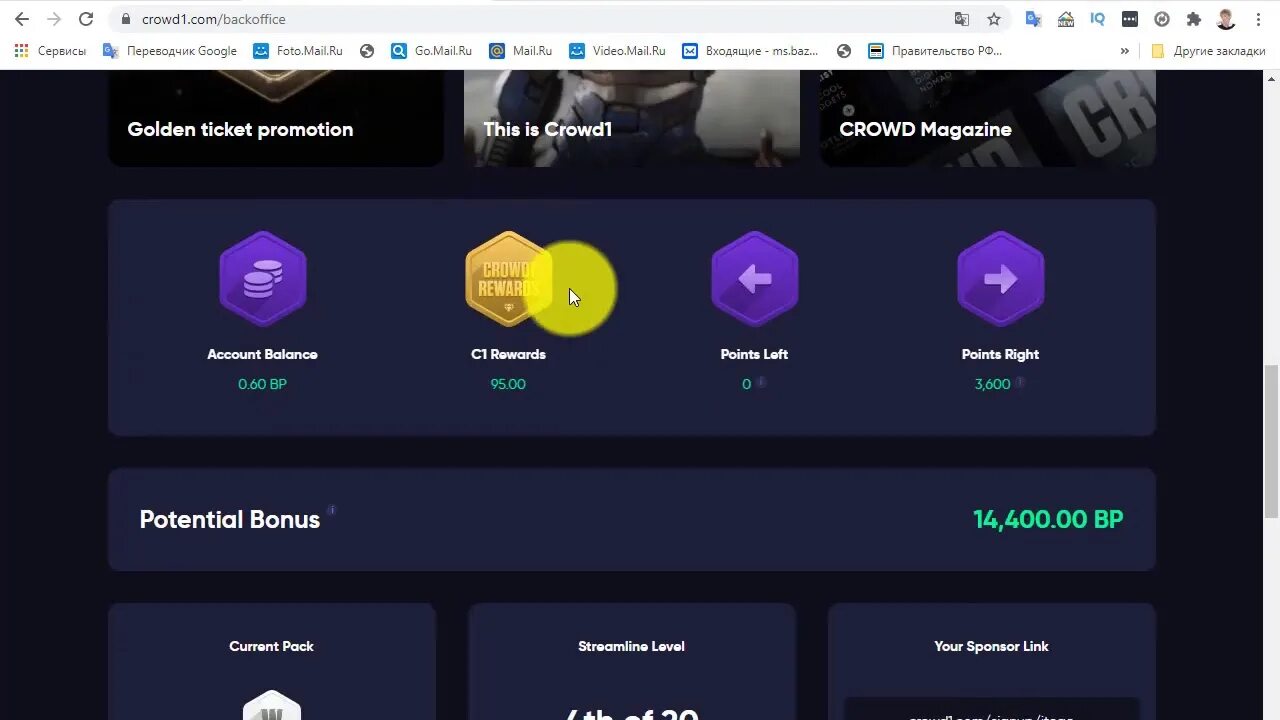Image resolution: width=1280 pixels, height=720 pixels.
Task: Open Переводчик Google bookmark
Action: (170, 51)
